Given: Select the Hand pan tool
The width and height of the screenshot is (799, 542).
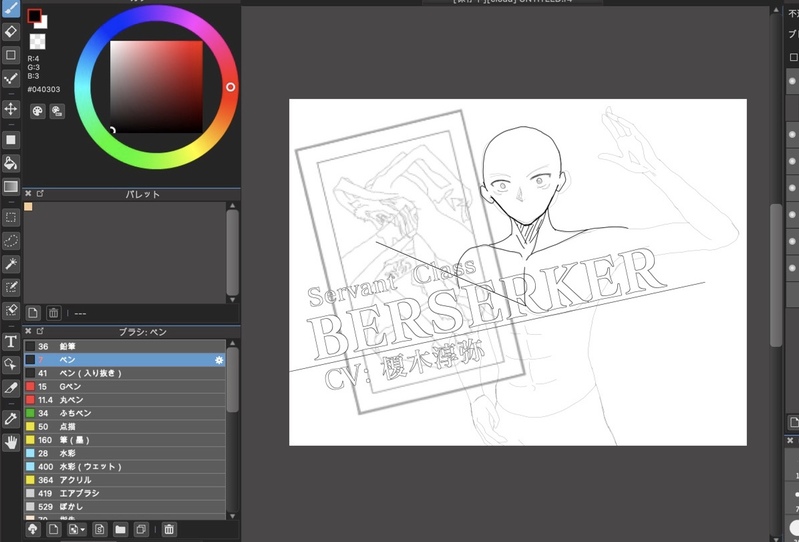Looking at the screenshot, I should tap(11, 442).
